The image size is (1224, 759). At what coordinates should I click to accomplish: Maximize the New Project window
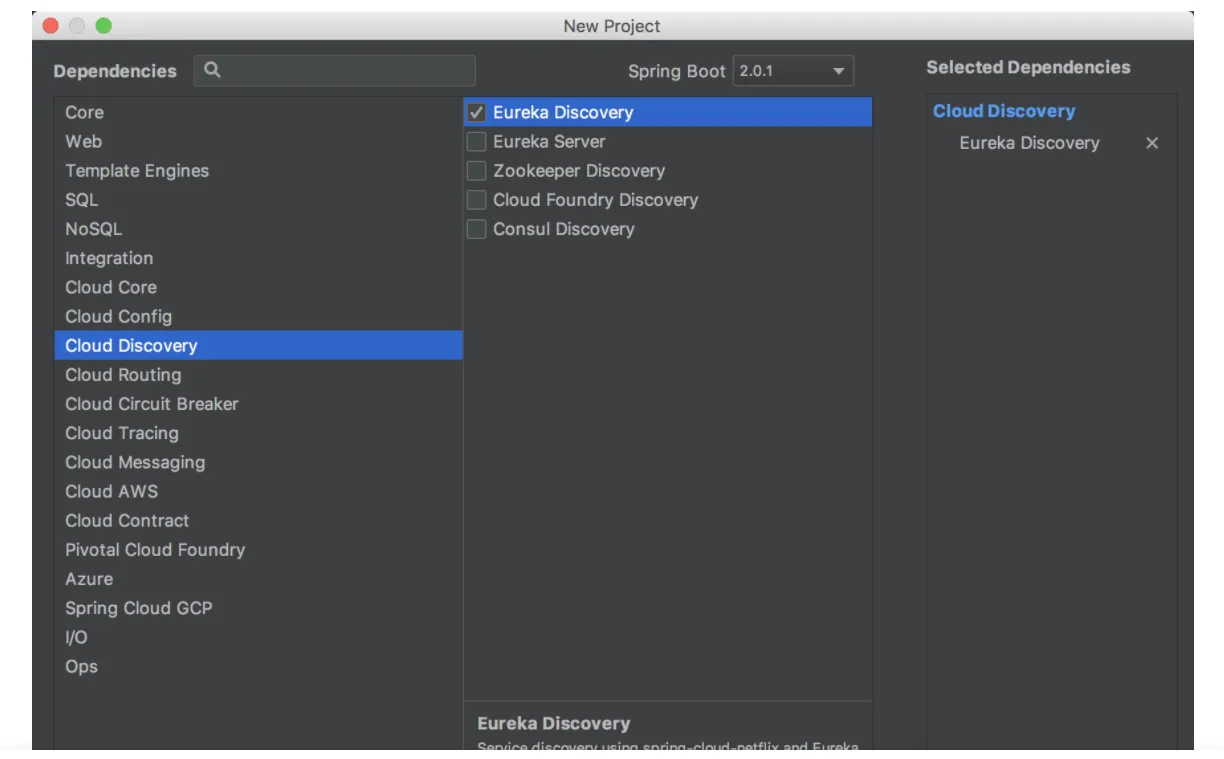[x=103, y=26]
